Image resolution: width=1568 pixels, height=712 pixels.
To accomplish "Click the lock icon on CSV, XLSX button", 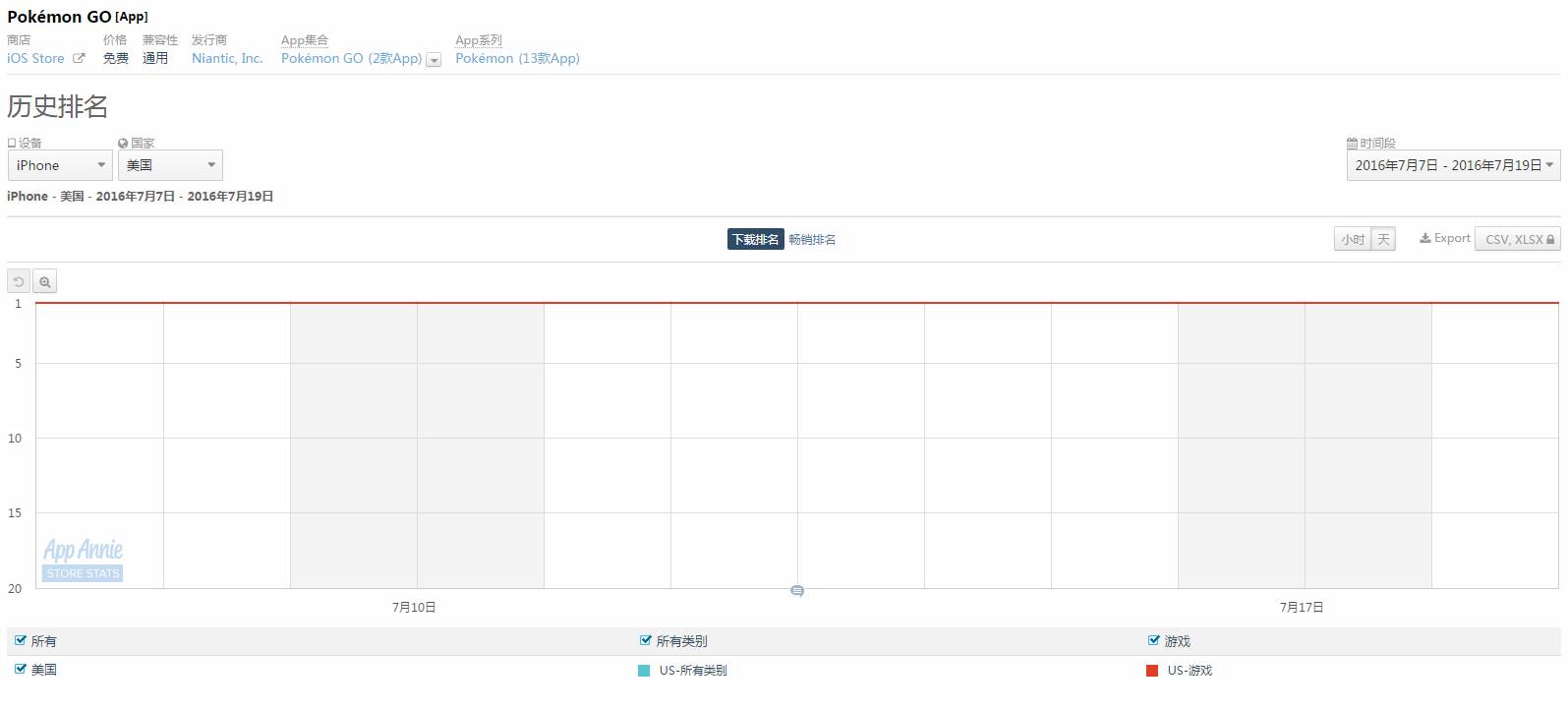I will (x=1550, y=240).
